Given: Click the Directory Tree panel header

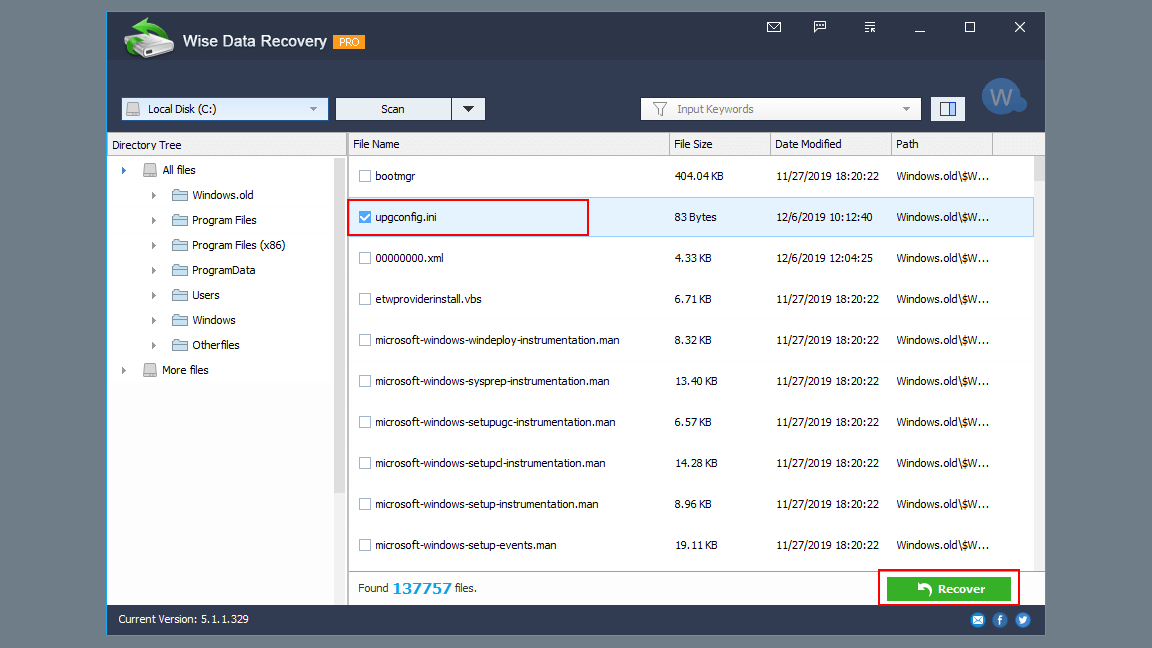Looking at the screenshot, I should pos(227,145).
